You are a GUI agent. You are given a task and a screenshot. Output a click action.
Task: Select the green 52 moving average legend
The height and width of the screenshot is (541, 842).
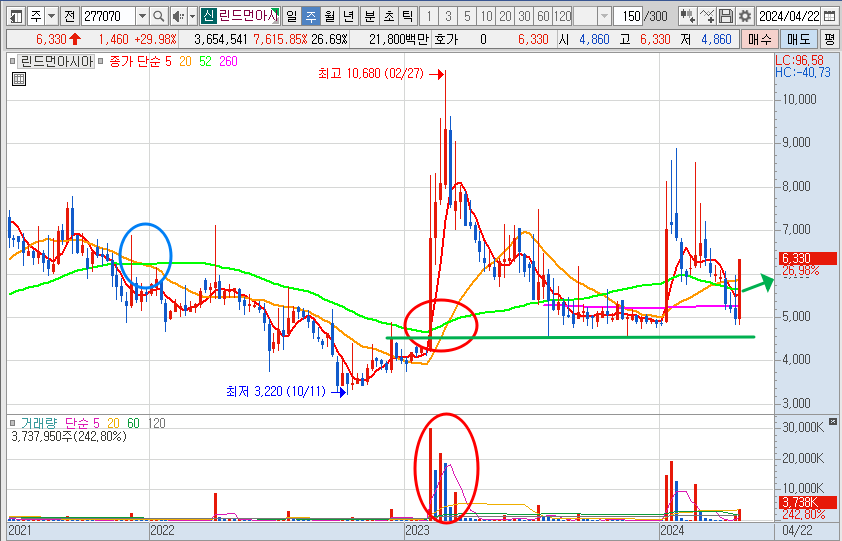(205, 61)
